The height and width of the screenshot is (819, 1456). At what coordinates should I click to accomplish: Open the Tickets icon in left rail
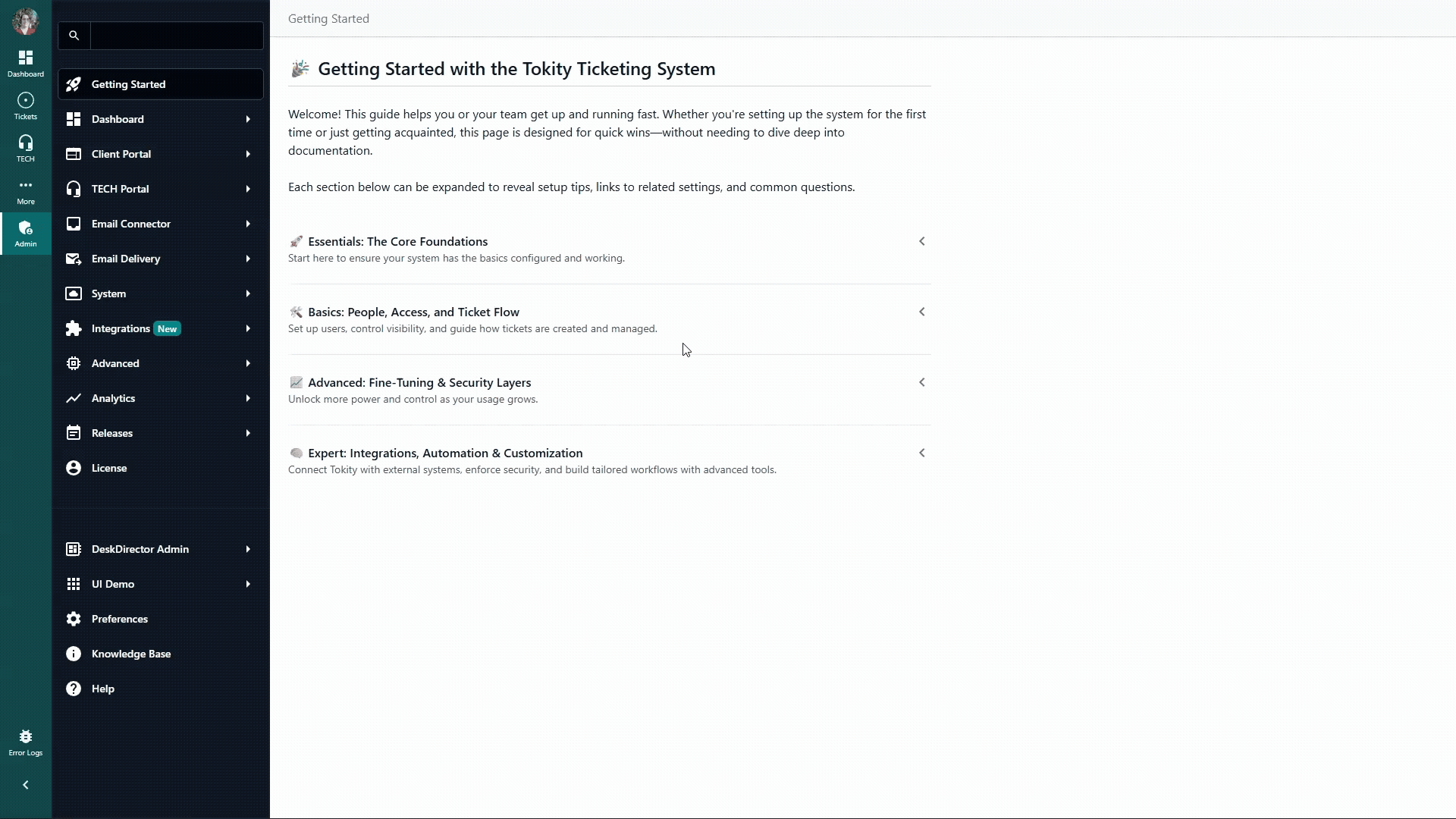pos(26,105)
